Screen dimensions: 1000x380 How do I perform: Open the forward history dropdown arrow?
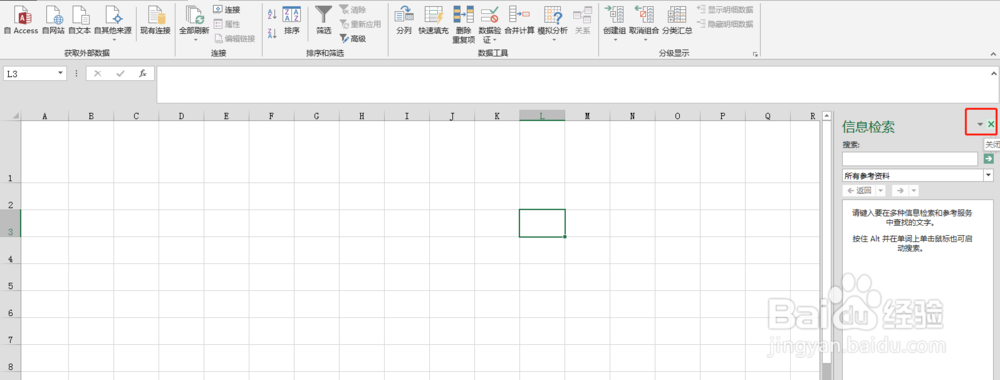[x=914, y=191]
